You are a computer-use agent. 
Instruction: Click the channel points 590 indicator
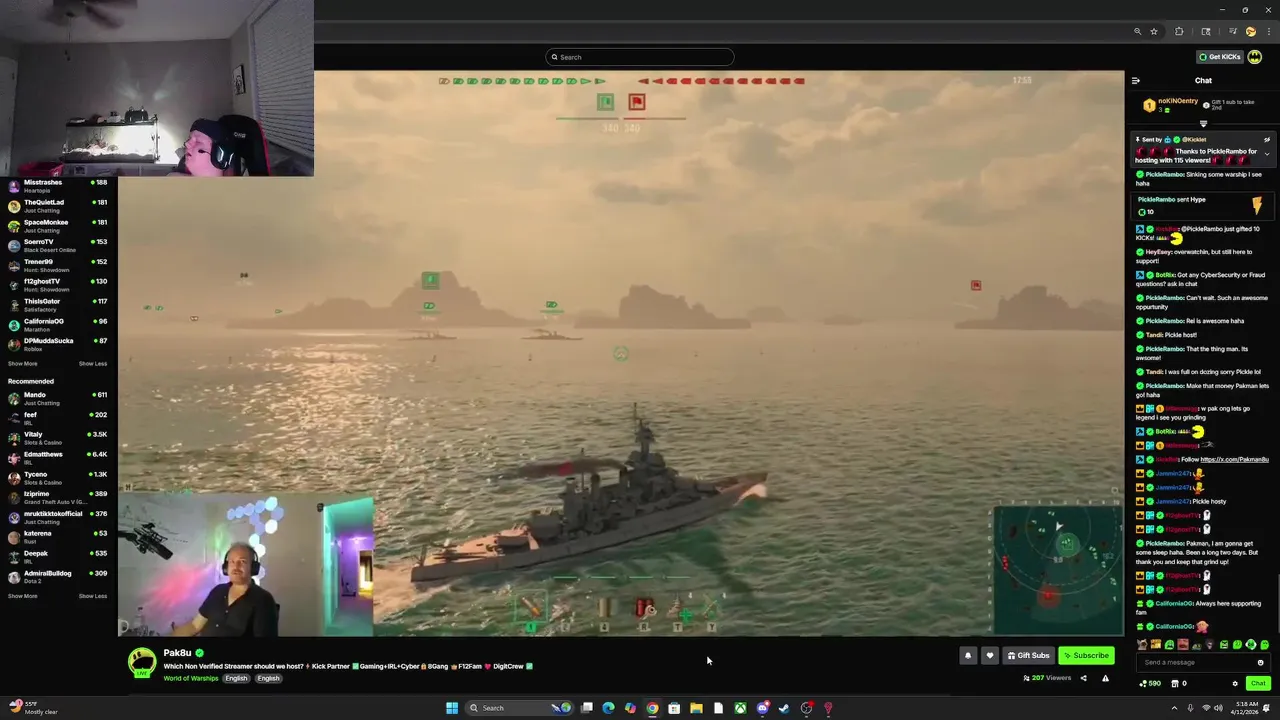pos(1150,684)
